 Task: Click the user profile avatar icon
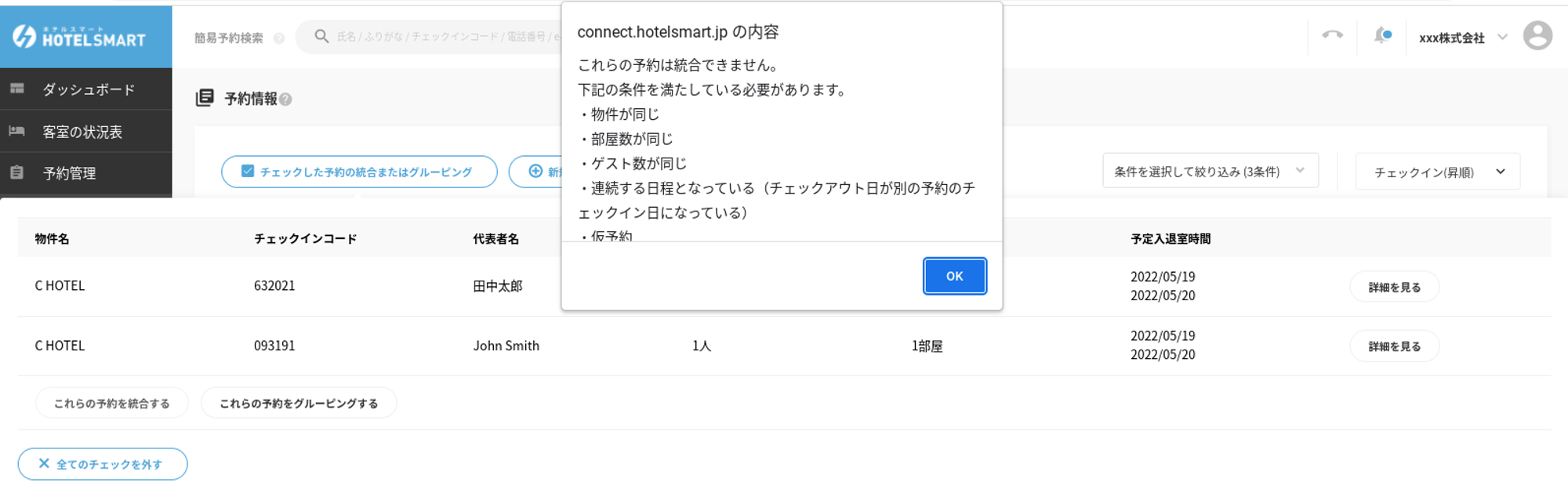[1537, 36]
